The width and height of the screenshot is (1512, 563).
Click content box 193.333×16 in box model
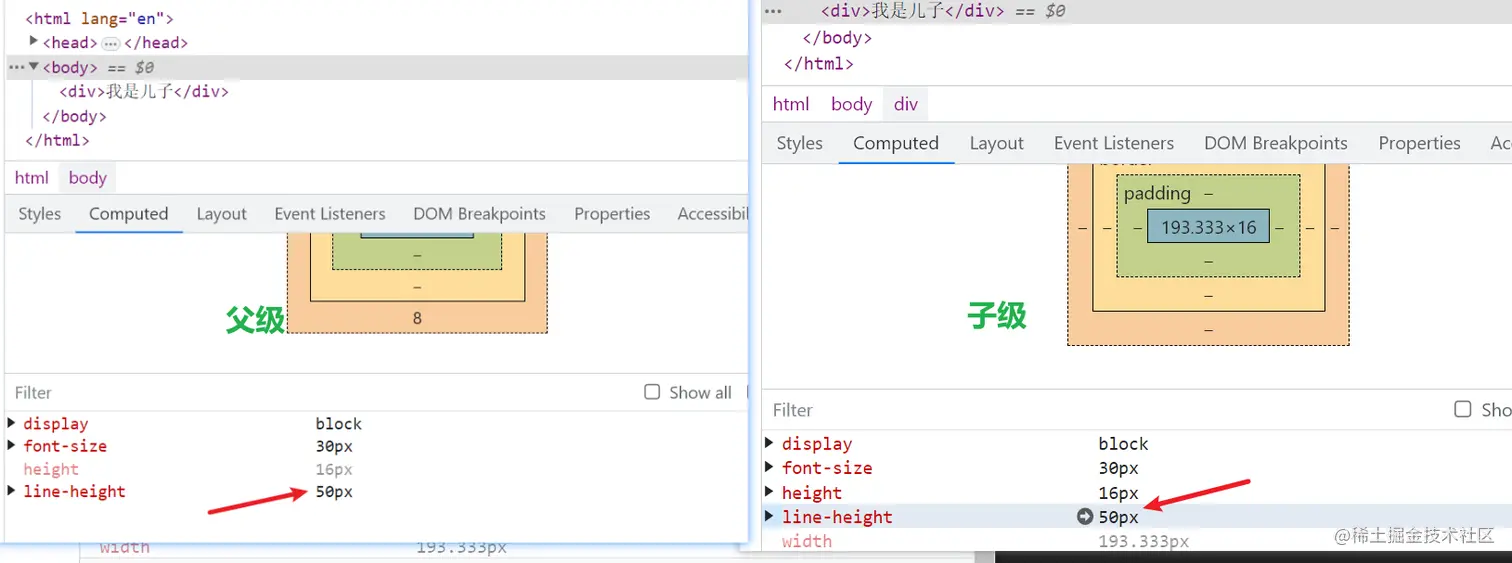click(1208, 227)
